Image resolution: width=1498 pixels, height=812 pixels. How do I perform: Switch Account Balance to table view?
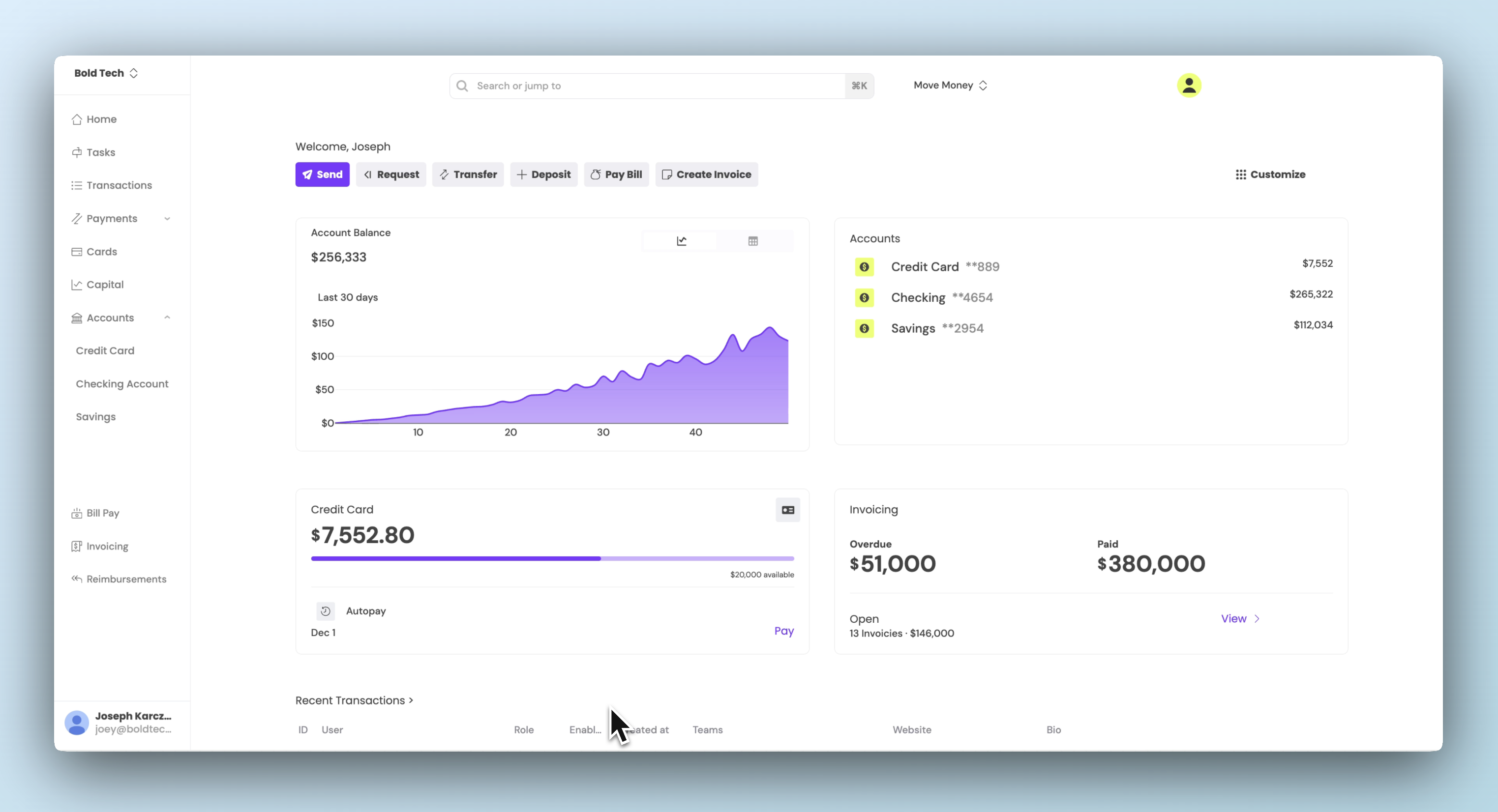tap(753, 241)
